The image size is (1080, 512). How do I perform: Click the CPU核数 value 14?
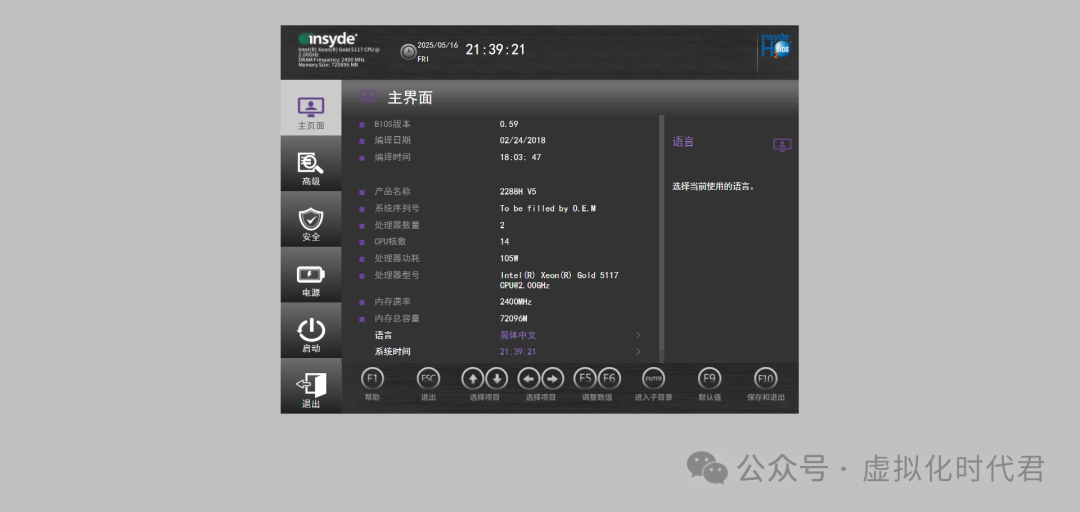[505, 242]
